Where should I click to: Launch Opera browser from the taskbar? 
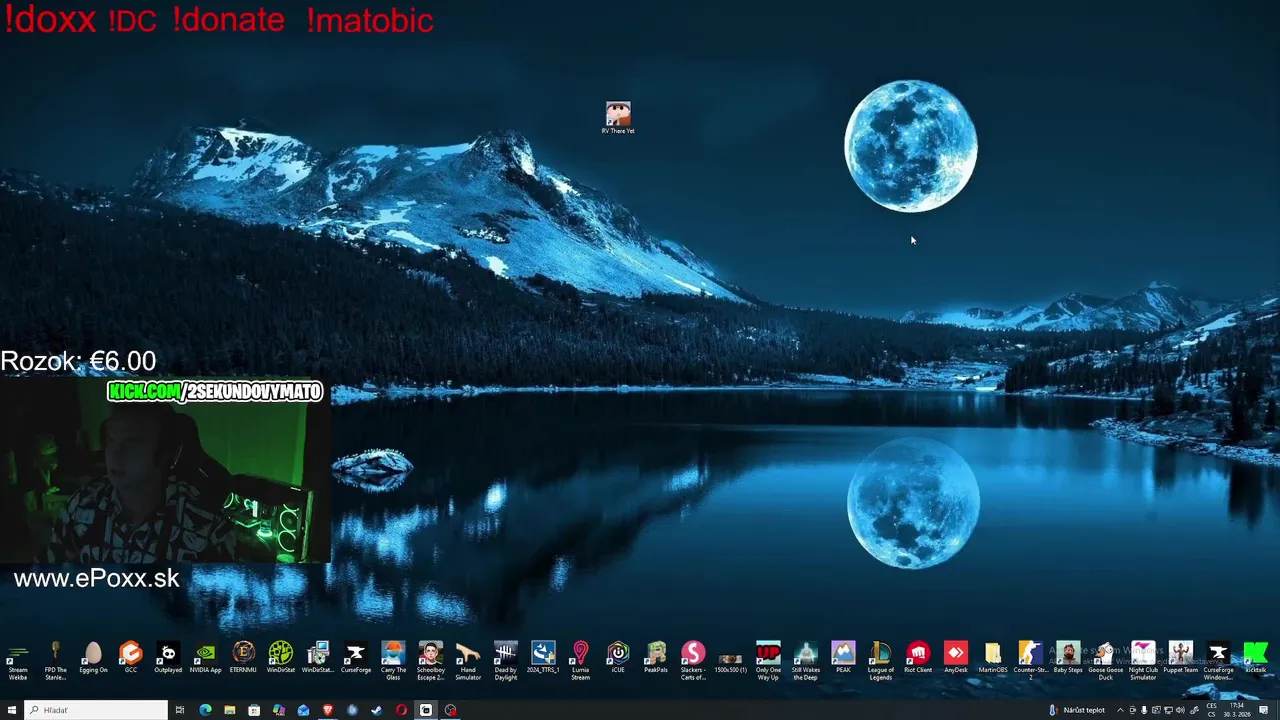click(x=401, y=710)
